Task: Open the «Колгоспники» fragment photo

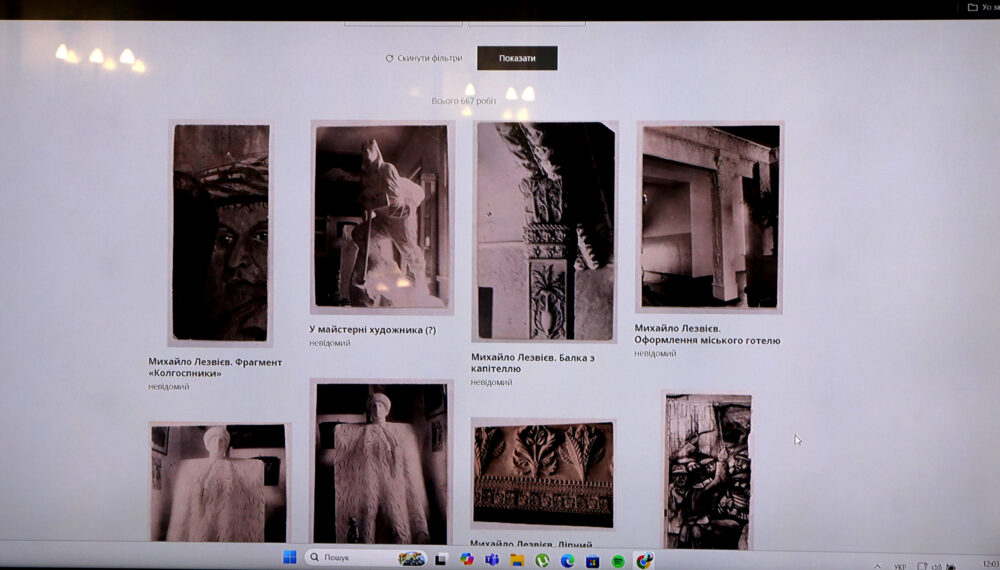Action: pos(220,233)
